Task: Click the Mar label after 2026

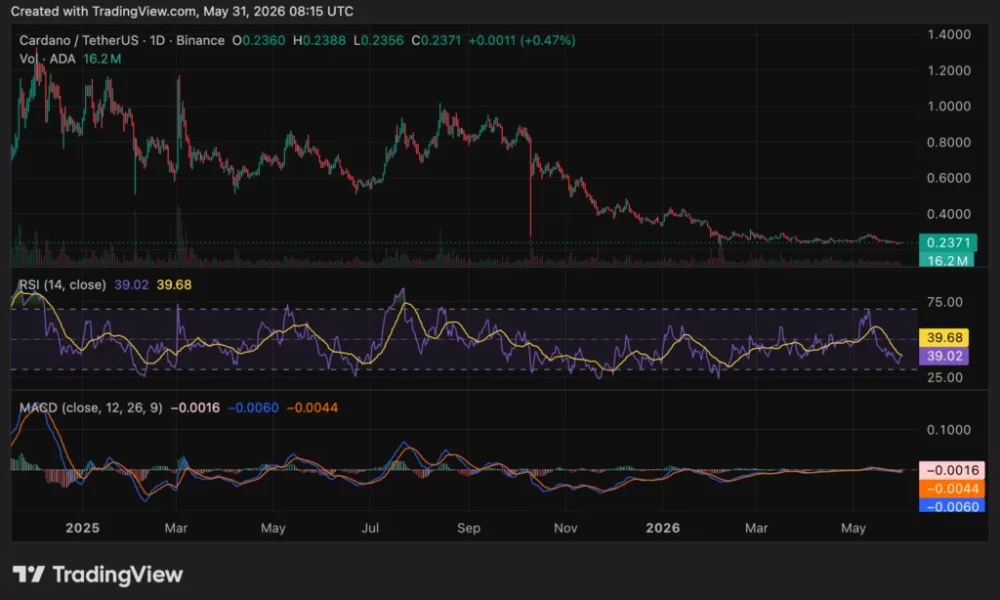Action: 756,528
